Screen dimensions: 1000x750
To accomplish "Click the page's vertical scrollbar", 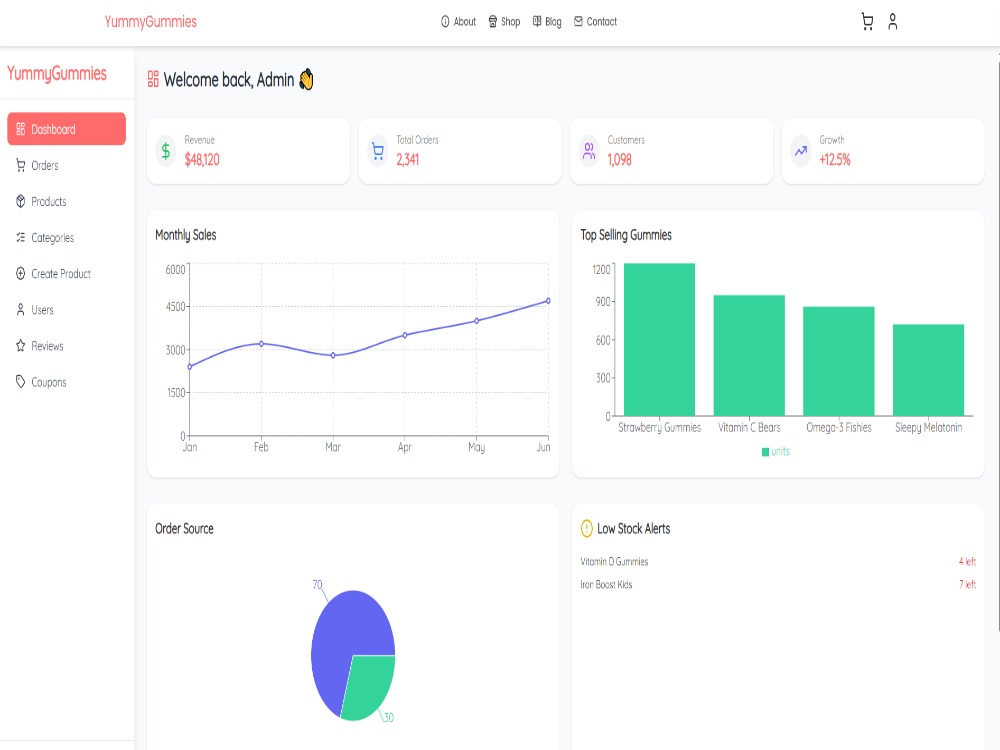I will click(997, 341).
